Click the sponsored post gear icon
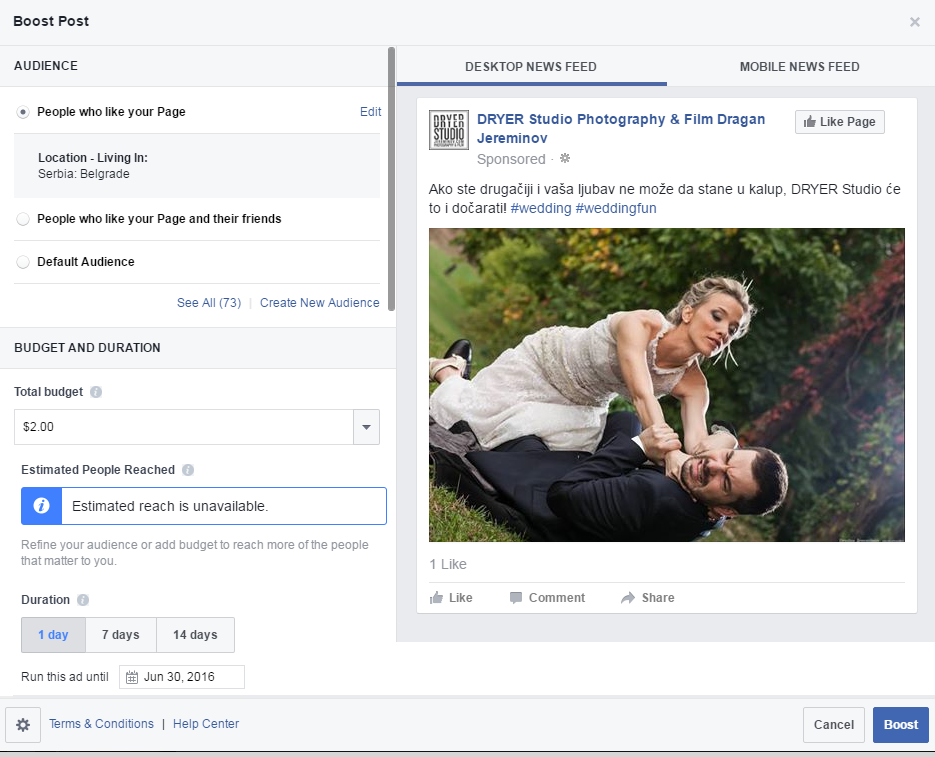Image resolution: width=935 pixels, height=757 pixels. click(565, 159)
